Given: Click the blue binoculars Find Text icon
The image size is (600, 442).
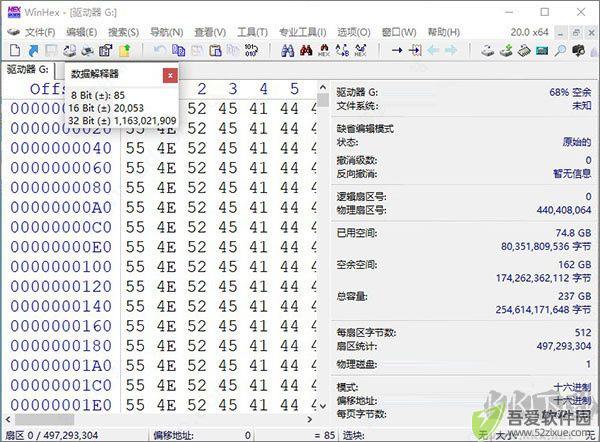Looking at the screenshot, I should click(287, 50).
